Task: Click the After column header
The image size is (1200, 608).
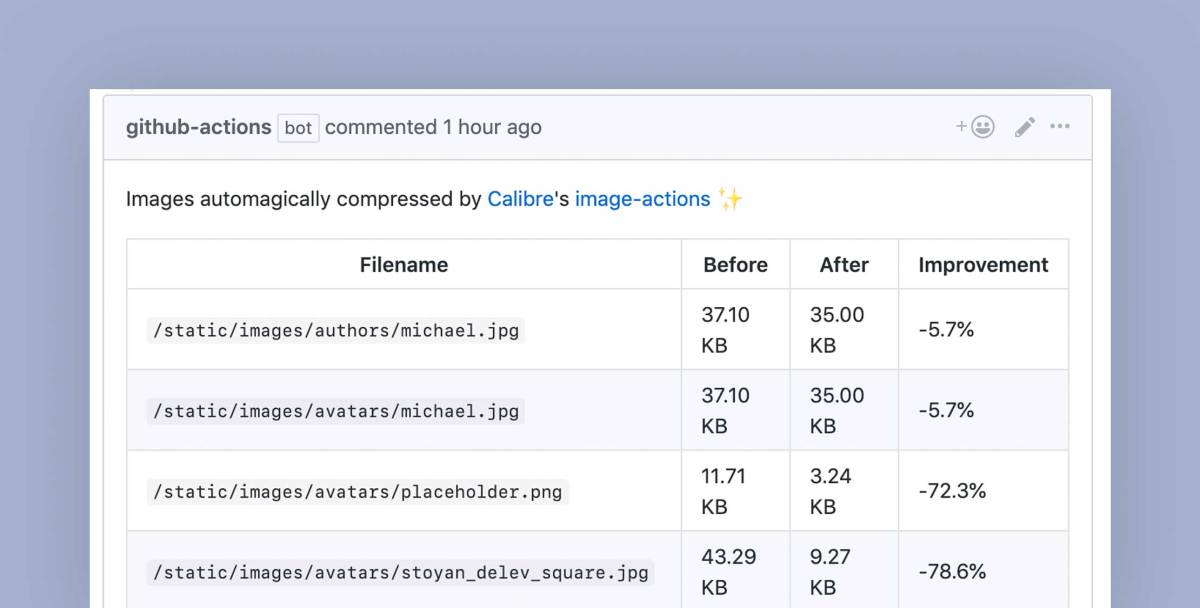Action: (843, 264)
